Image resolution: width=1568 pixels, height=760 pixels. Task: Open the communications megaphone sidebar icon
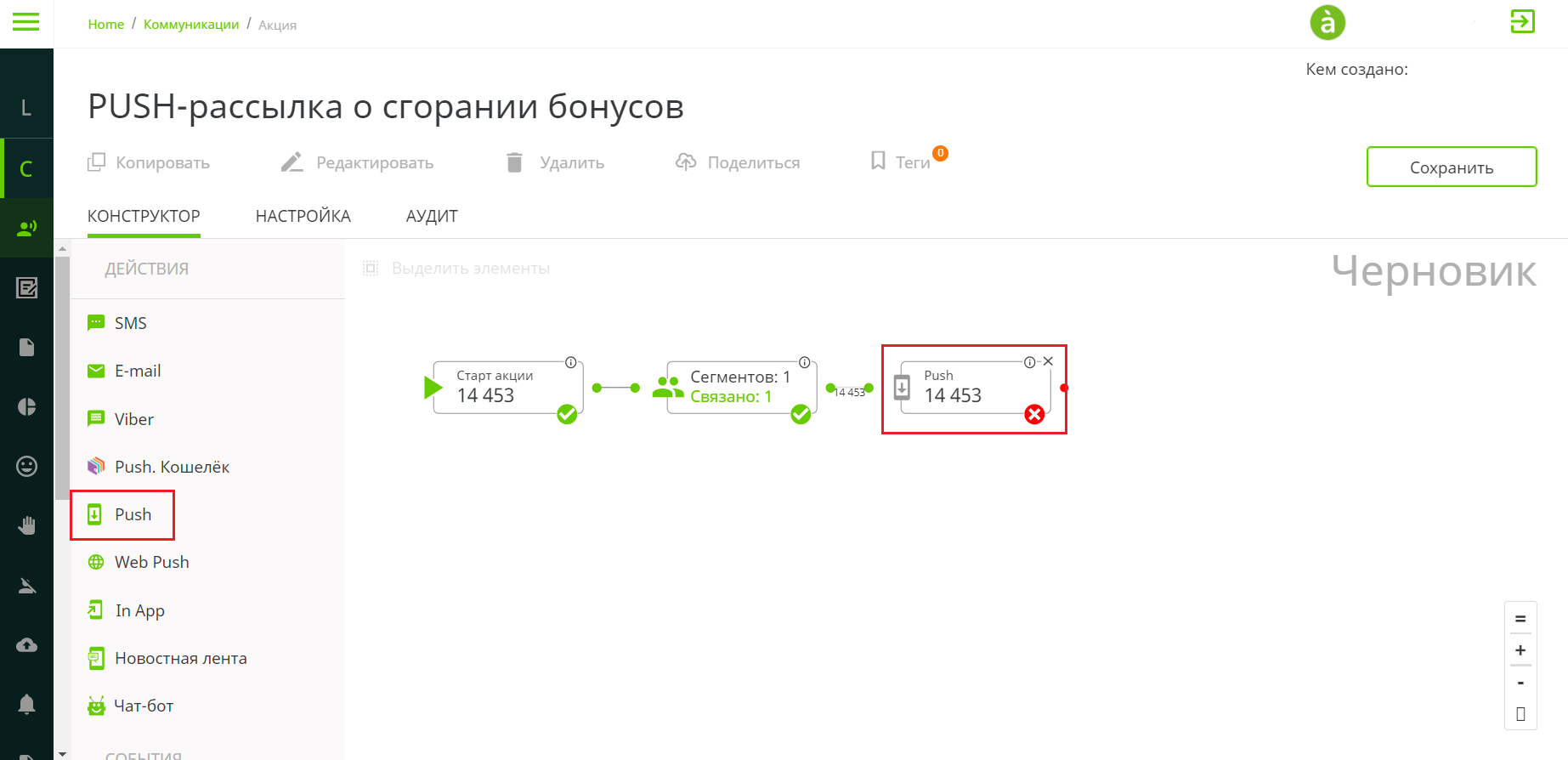click(x=27, y=228)
